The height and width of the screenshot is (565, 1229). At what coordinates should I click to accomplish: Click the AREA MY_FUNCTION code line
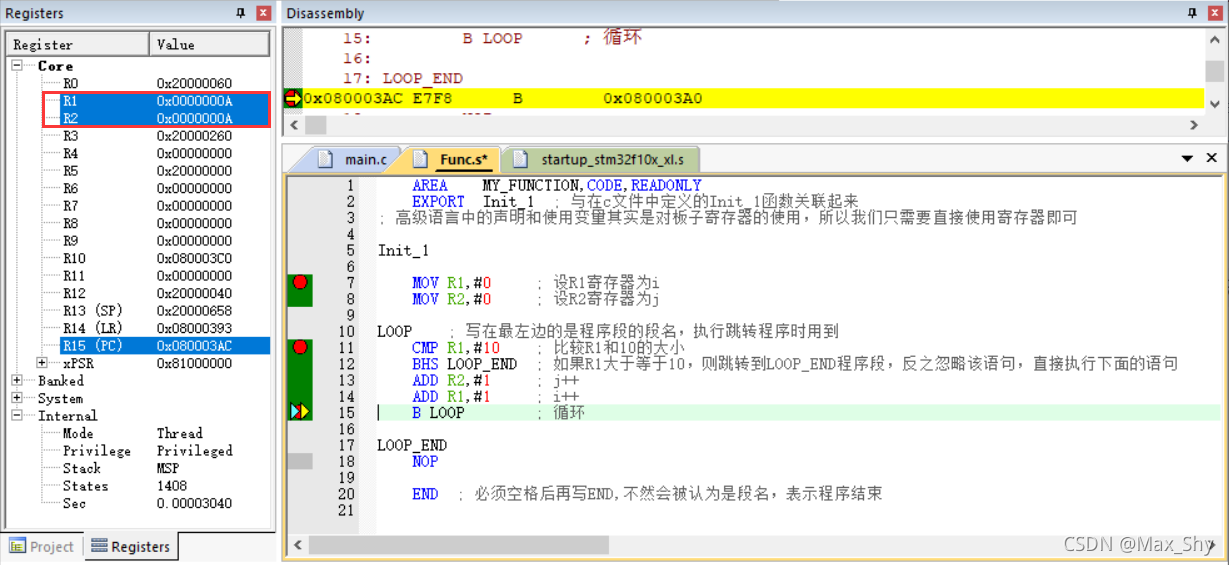(557, 186)
